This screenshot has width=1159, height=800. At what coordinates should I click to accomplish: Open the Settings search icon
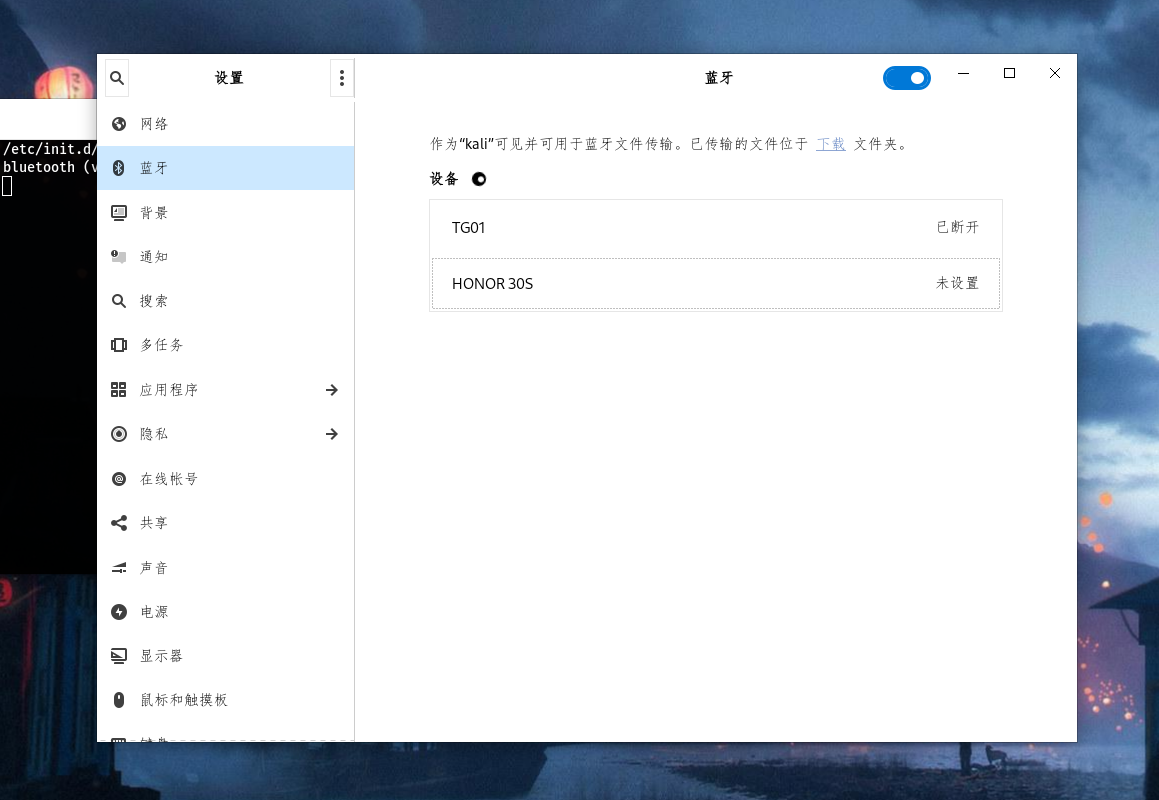pos(116,77)
